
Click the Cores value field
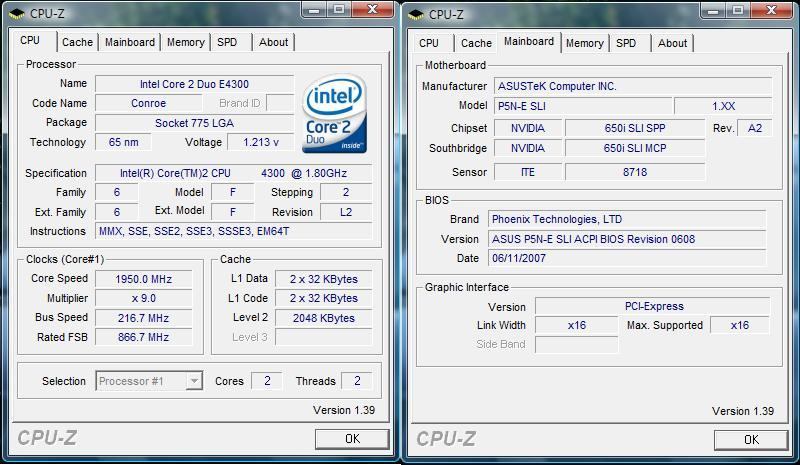coord(267,381)
